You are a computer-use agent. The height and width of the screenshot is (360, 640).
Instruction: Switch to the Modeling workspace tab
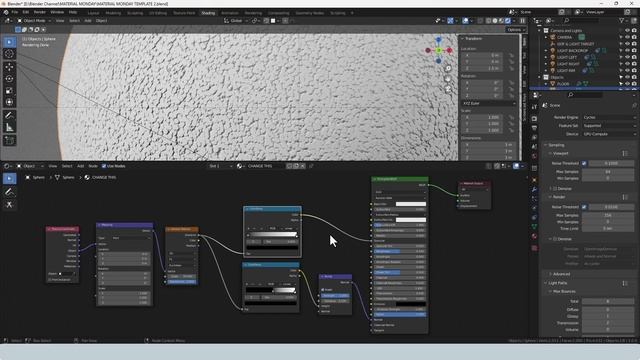tap(113, 13)
